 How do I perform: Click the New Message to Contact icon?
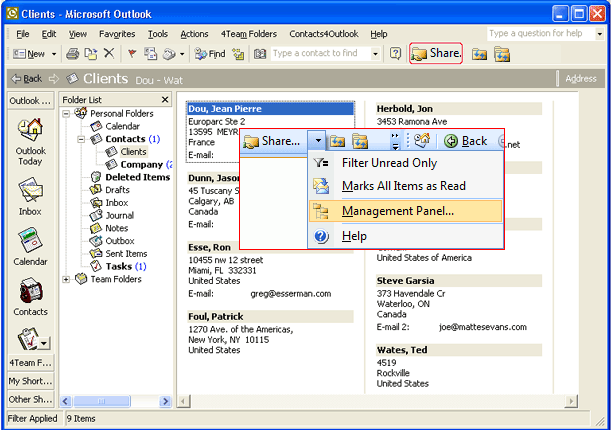click(150, 54)
